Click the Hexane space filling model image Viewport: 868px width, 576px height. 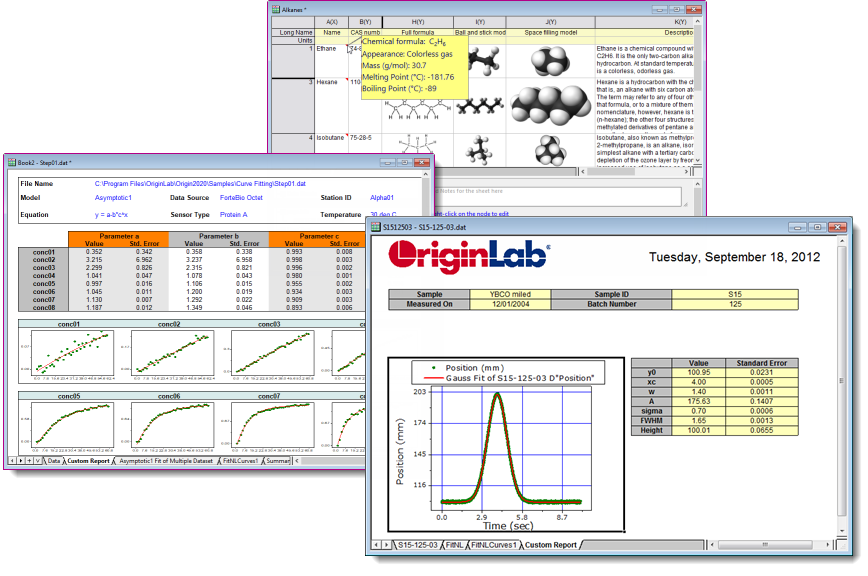point(551,105)
